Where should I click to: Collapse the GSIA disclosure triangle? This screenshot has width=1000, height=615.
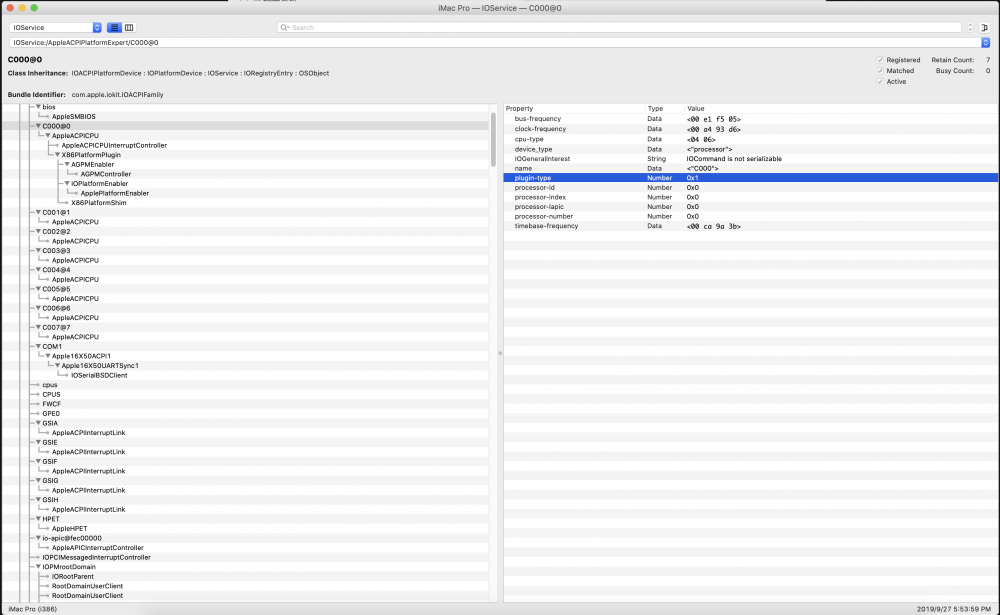pyautogui.click(x=38, y=423)
